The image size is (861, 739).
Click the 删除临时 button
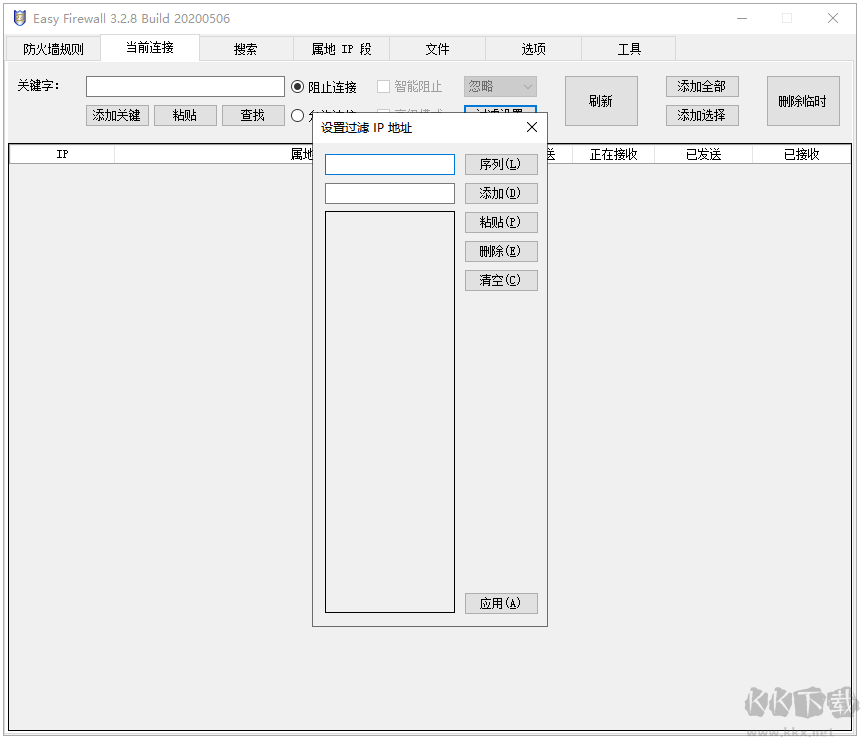coord(802,100)
